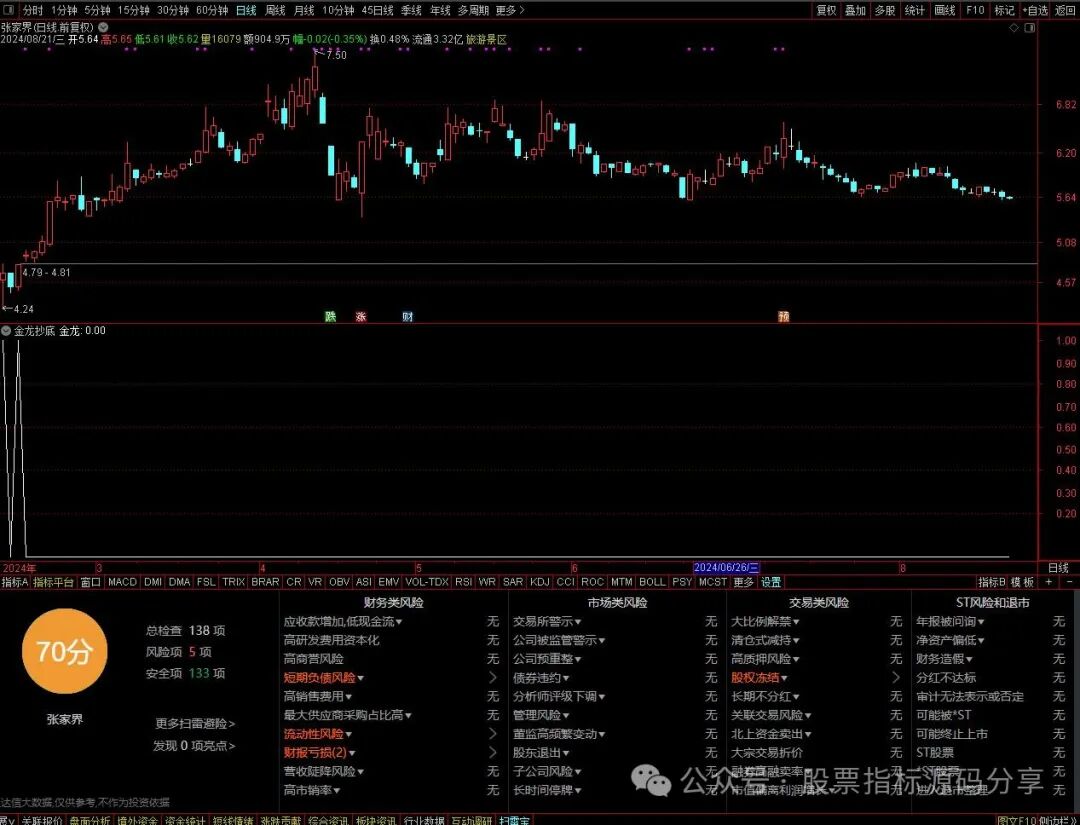Image resolution: width=1080 pixels, height=825 pixels.
Task: Expand 年报被问询 dropdown
Action: [981, 622]
